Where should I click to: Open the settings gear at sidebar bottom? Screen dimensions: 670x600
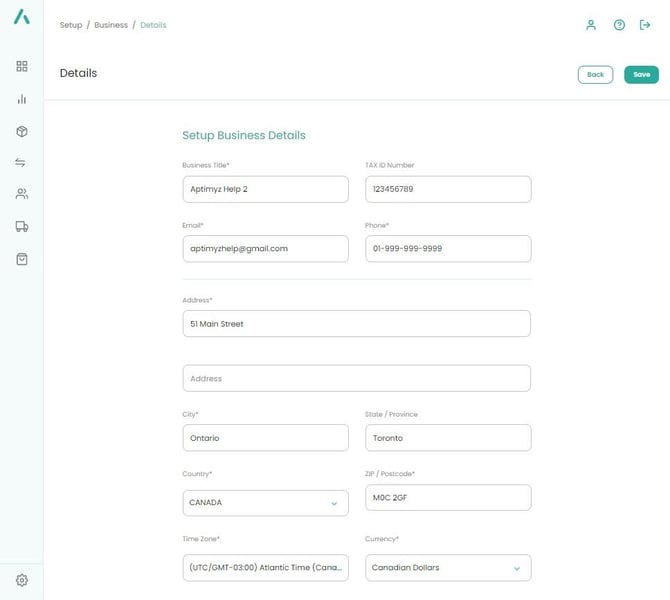pyautogui.click(x=21, y=580)
